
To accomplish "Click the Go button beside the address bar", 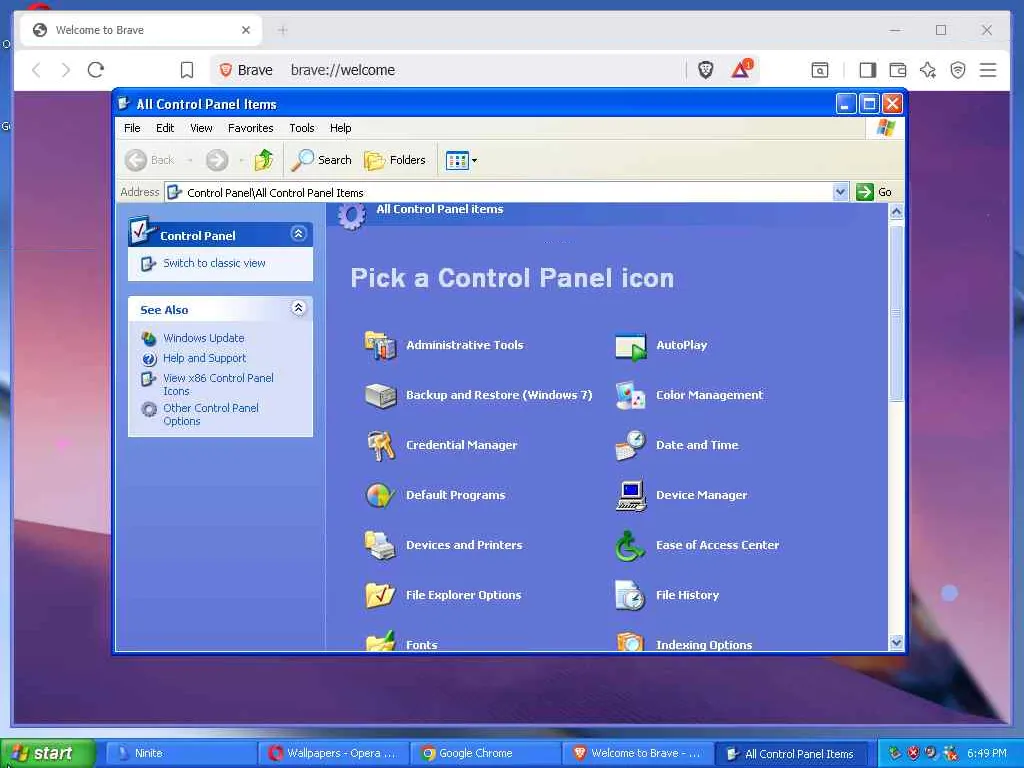I will (x=874, y=192).
